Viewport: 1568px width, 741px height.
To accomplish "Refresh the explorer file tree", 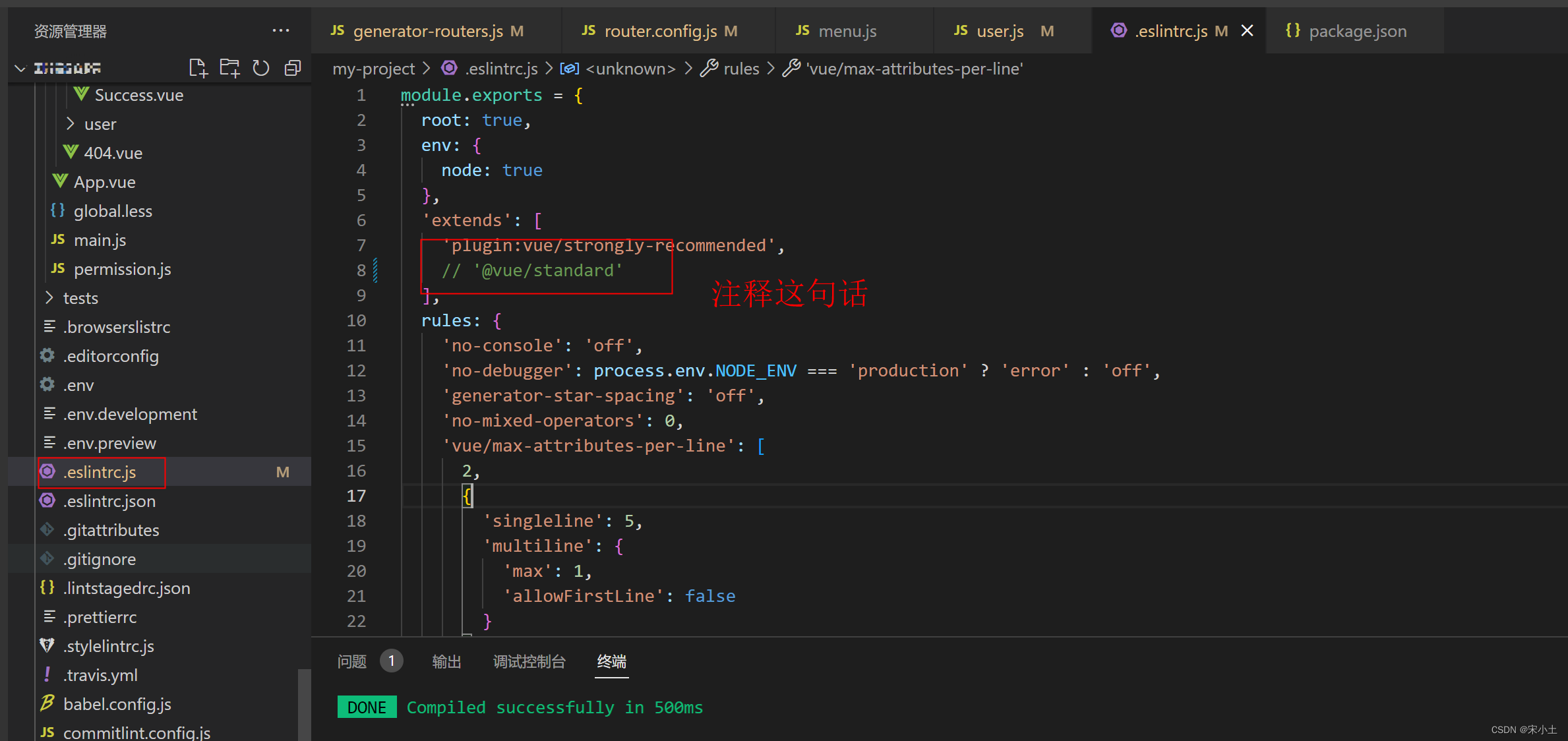I will (x=261, y=68).
